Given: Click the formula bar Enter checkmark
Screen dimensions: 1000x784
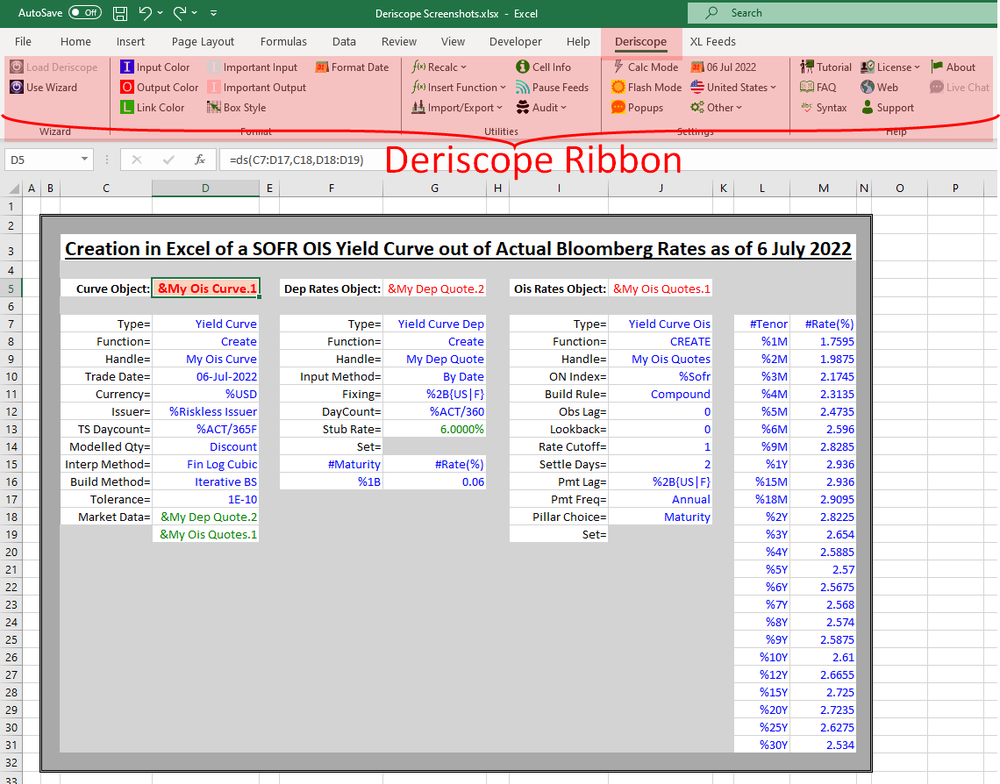Looking at the screenshot, I should pyautogui.click(x=168, y=159).
